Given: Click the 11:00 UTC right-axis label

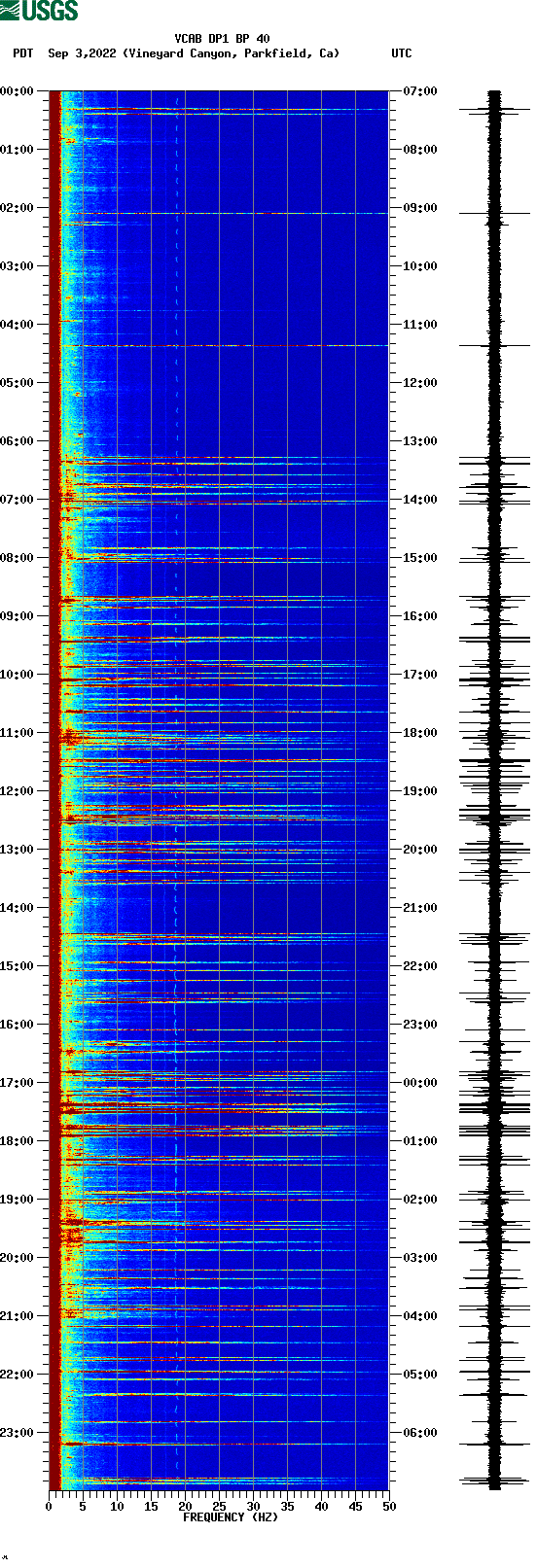Looking at the screenshot, I should pos(420,325).
